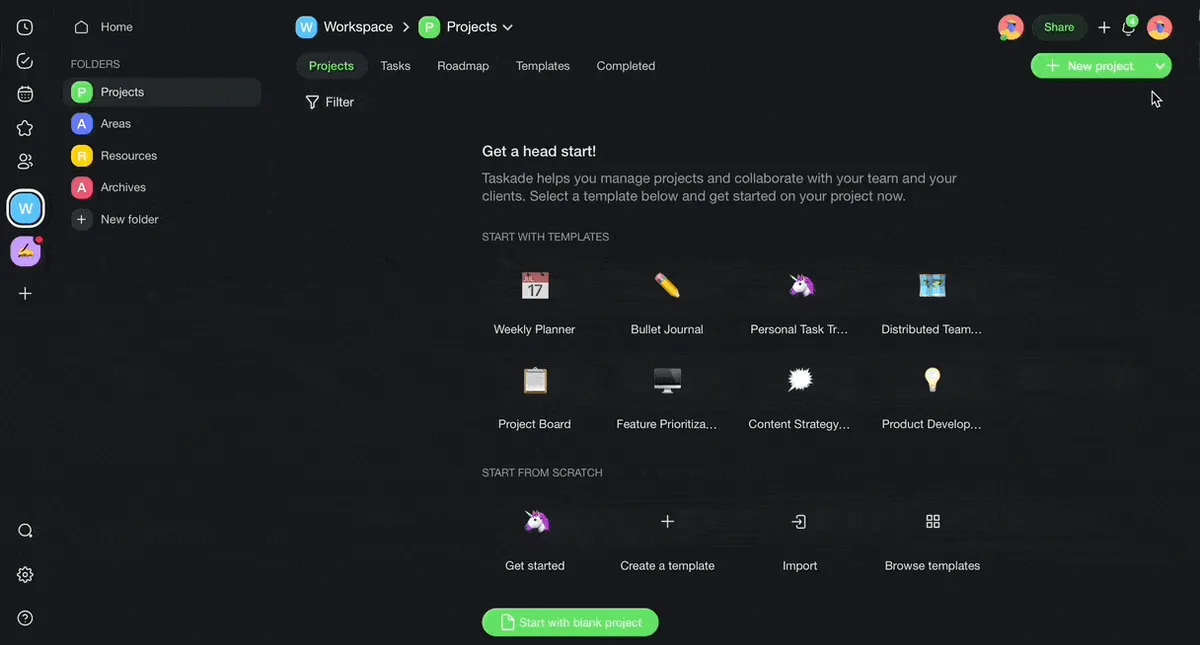Open the recent activity clock icon
Viewport: 1200px width, 645px height.
pos(25,28)
